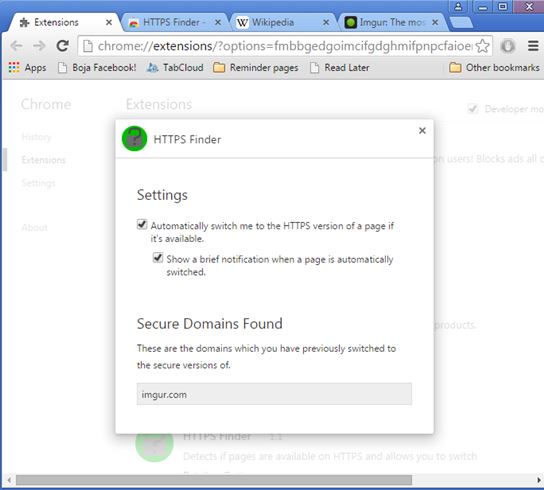Screen dimensions: 544x490
Task: Open Extensions in the Chrome sidebar
Action: pos(43,160)
